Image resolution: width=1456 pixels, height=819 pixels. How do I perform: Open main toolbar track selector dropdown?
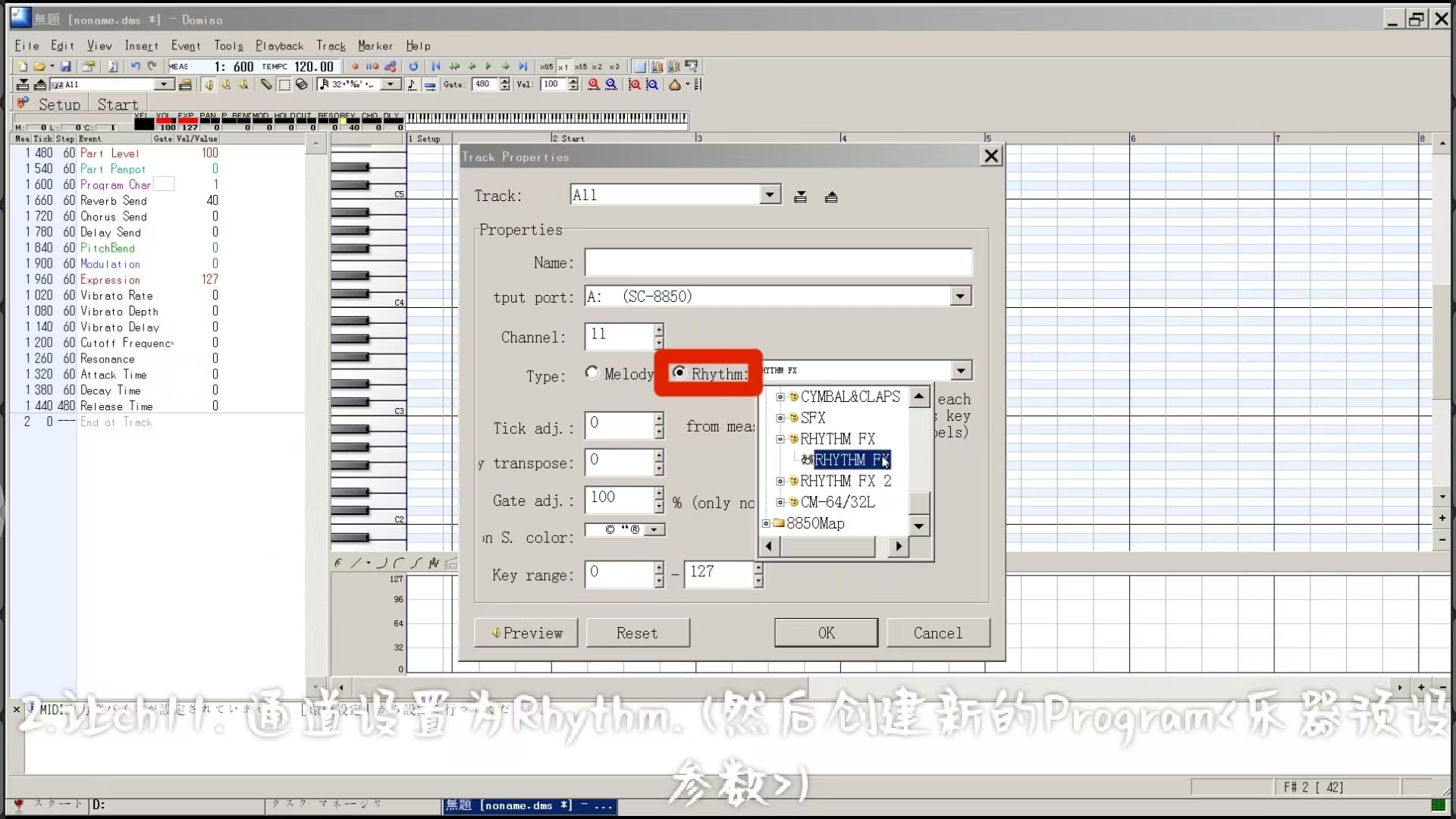[164, 84]
